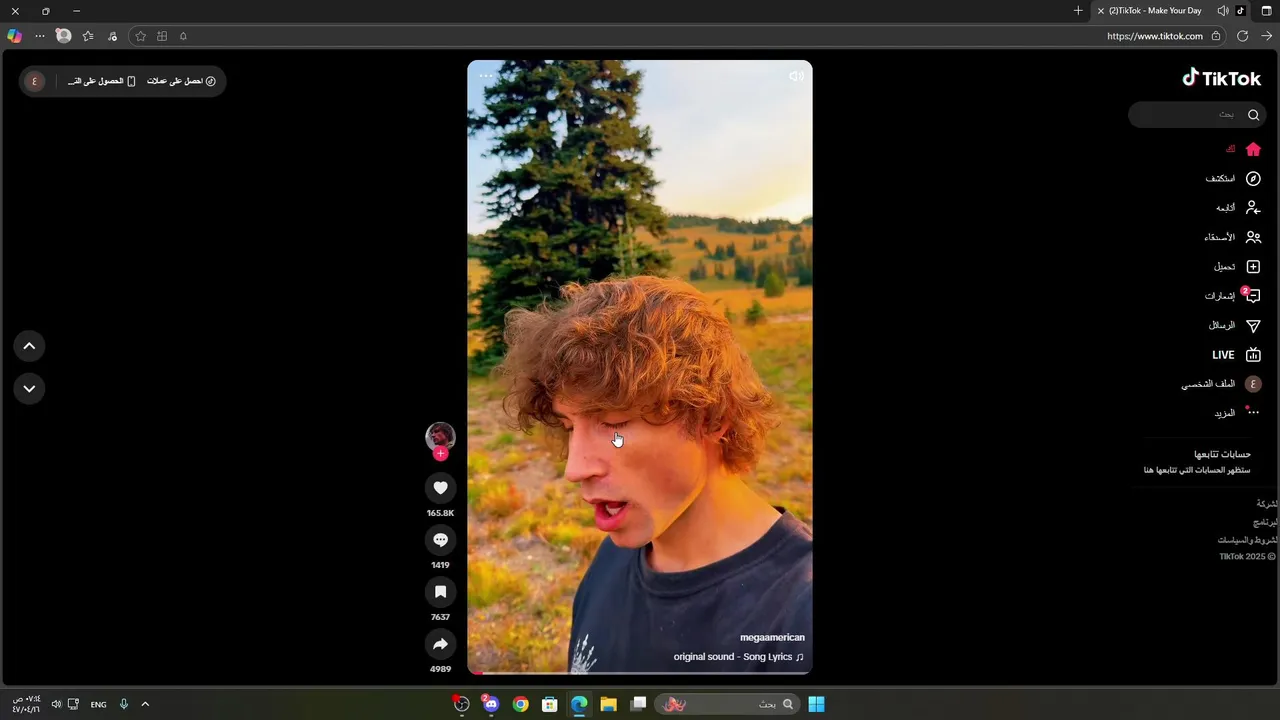This screenshot has width=1280, height=720.
Task: View site info via the lock icon
Action: tap(1216, 36)
